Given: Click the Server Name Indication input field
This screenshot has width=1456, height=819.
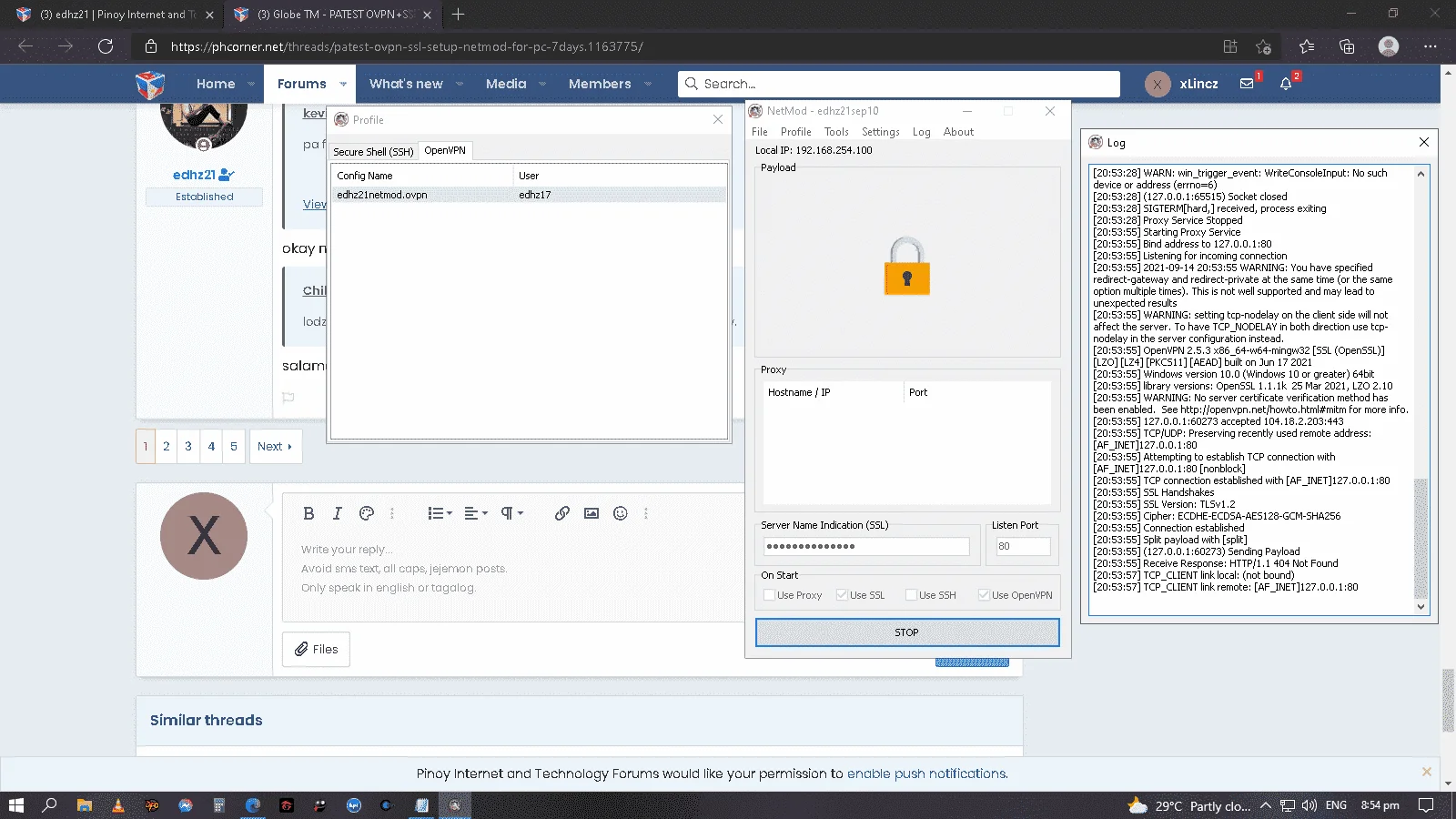Looking at the screenshot, I should tap(866, 547).
